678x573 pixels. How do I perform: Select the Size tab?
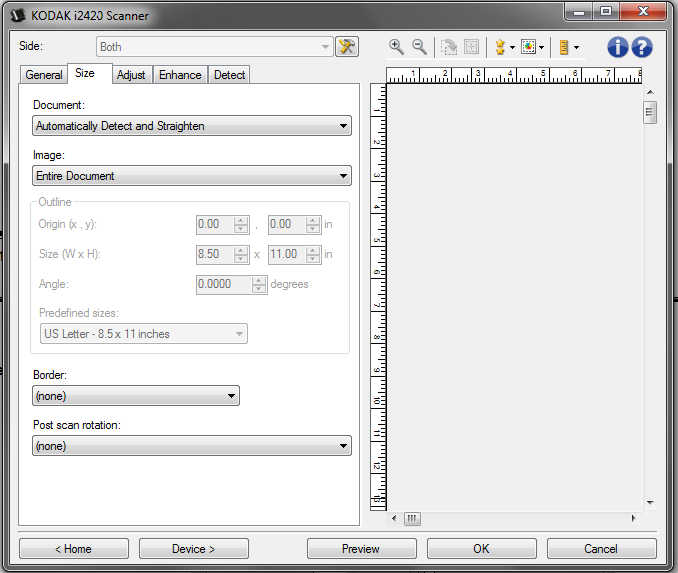[x=90, y=73]
